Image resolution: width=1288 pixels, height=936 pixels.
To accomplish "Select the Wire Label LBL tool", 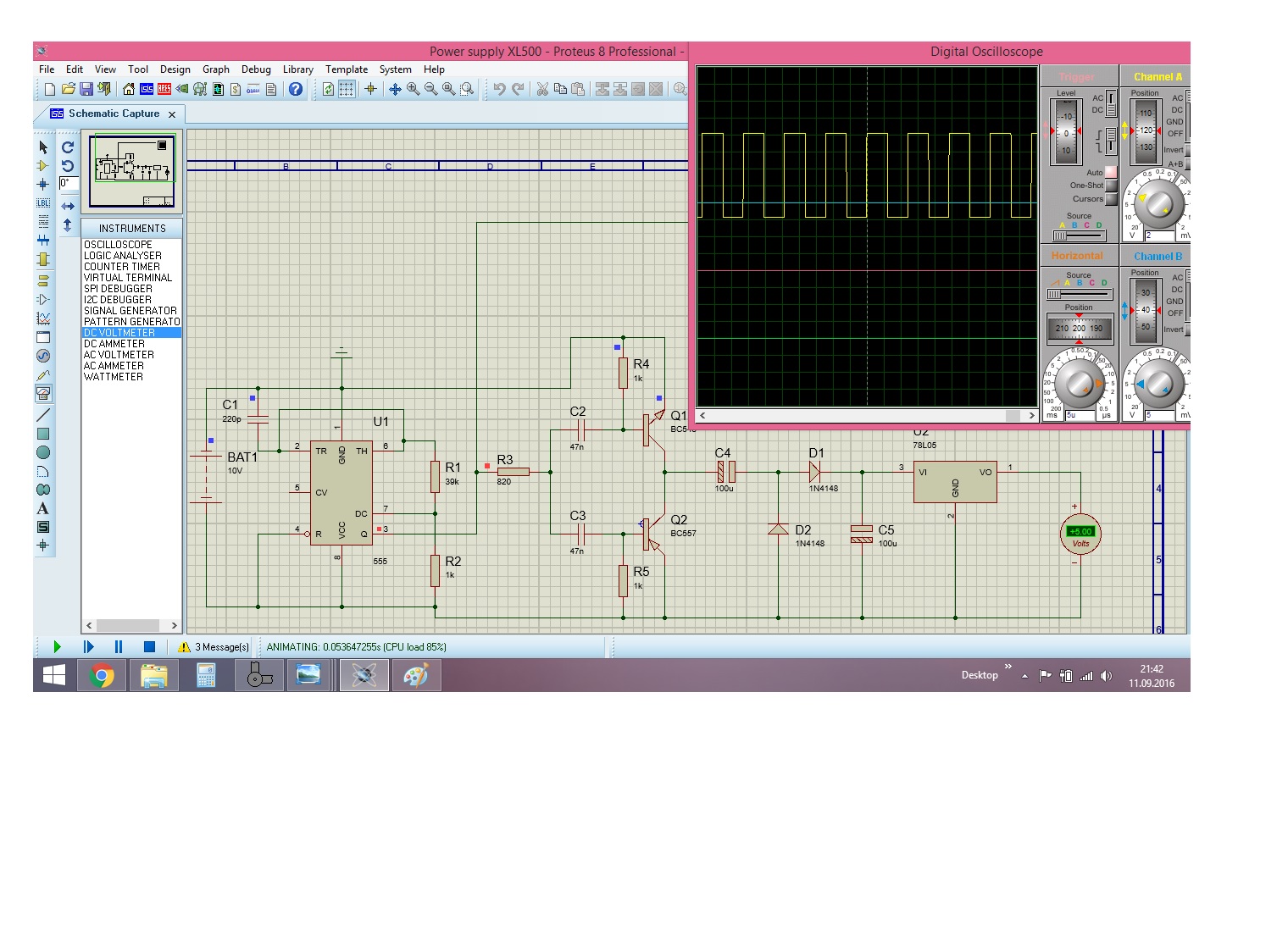I will pyautogui.click(x=43, y=203).
